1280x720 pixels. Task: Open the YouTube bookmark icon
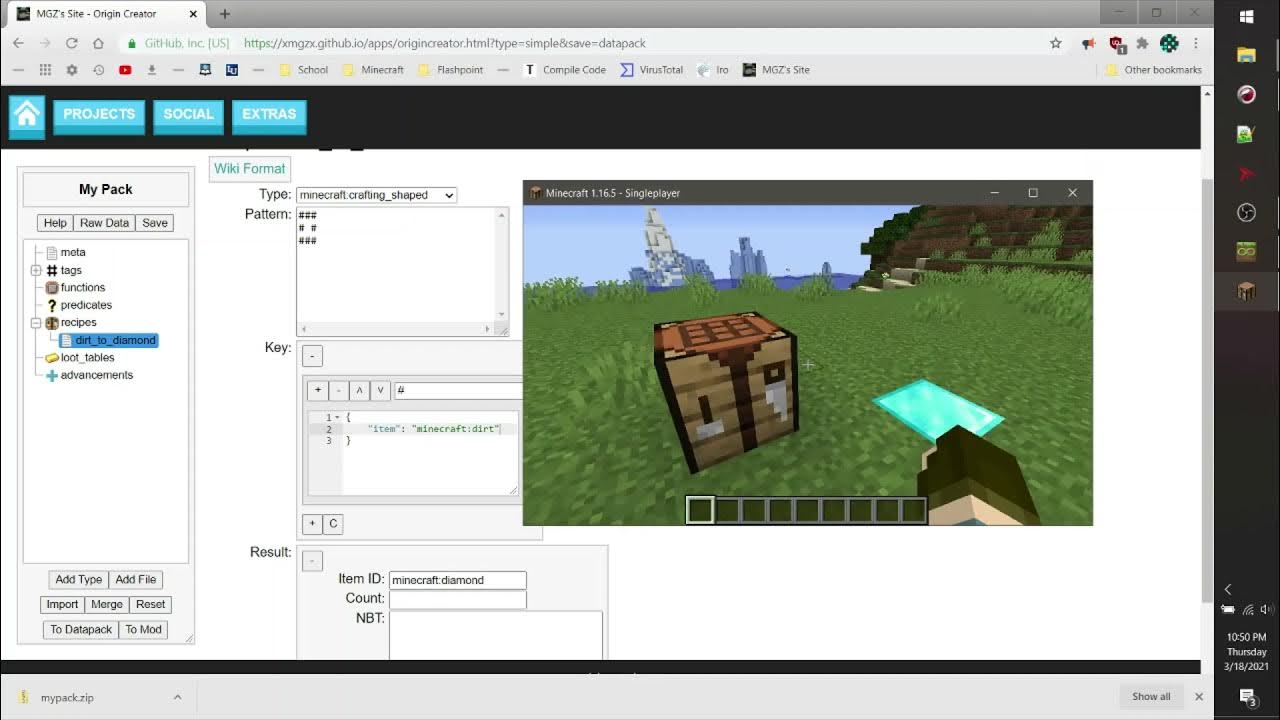pyautogui.click(x=125, y=70)
